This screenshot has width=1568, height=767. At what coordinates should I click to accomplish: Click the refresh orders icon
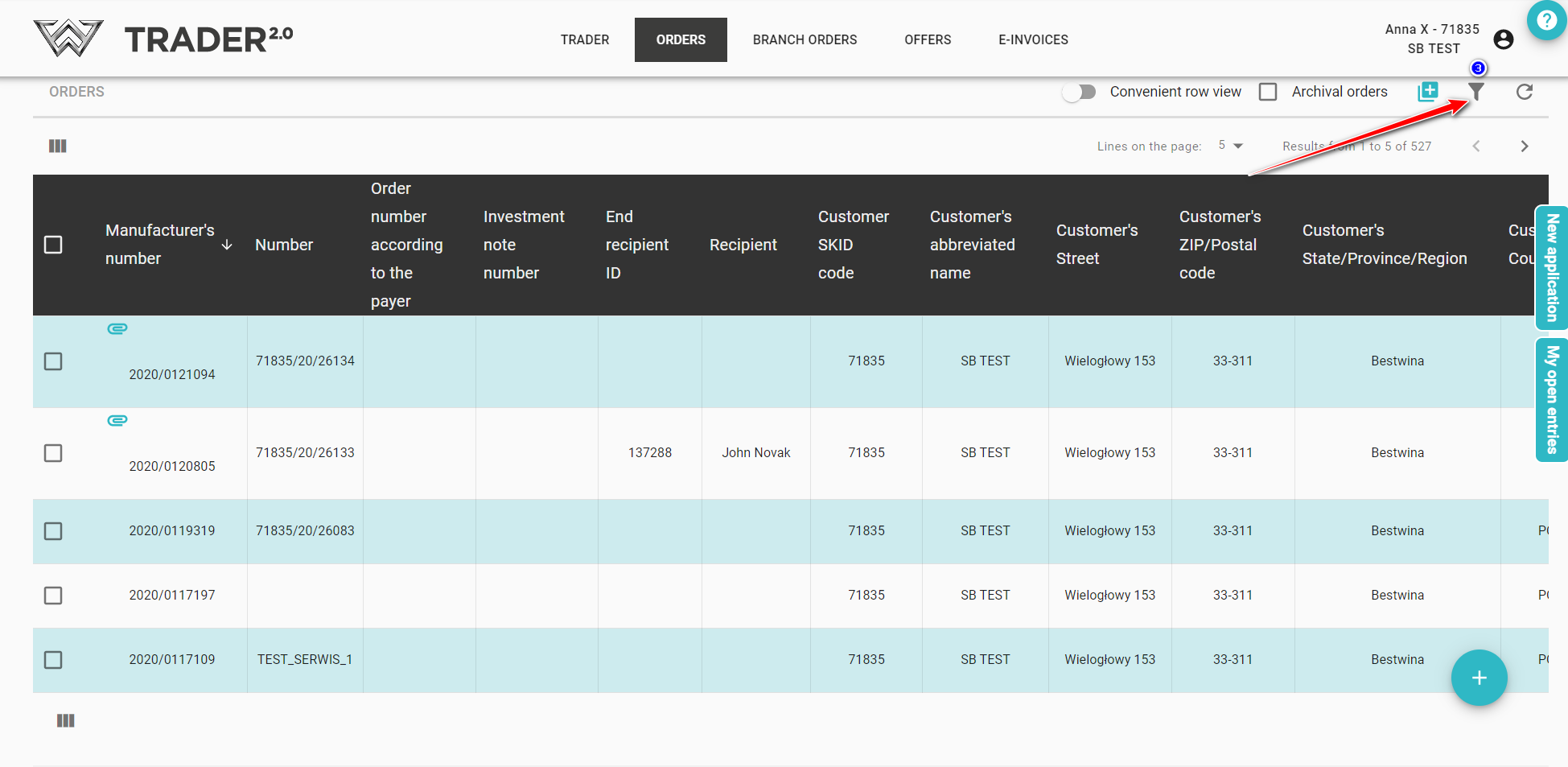tap(1524, 92)
